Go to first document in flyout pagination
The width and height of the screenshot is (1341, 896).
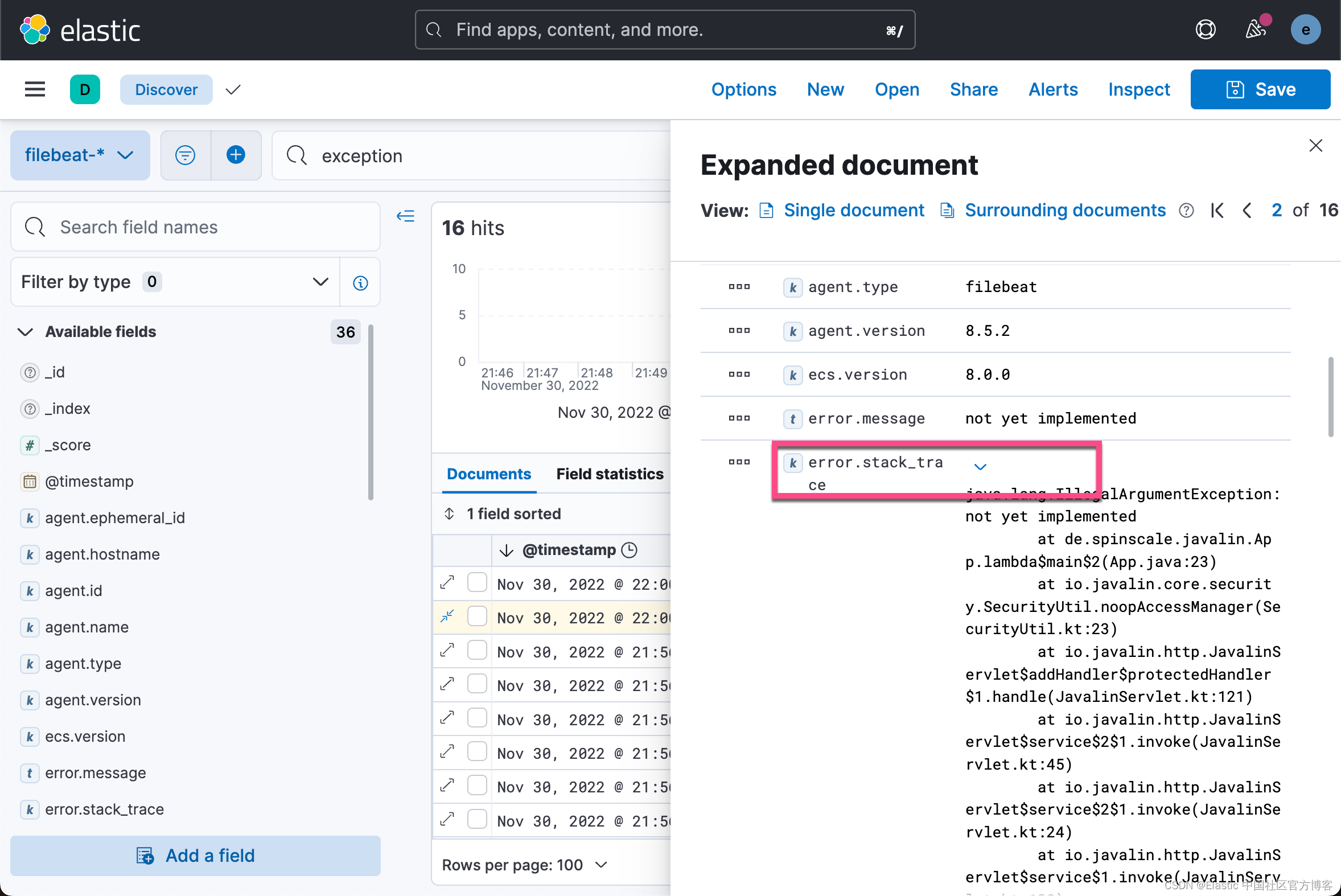pyautogui.click(x=1217, y=210)
